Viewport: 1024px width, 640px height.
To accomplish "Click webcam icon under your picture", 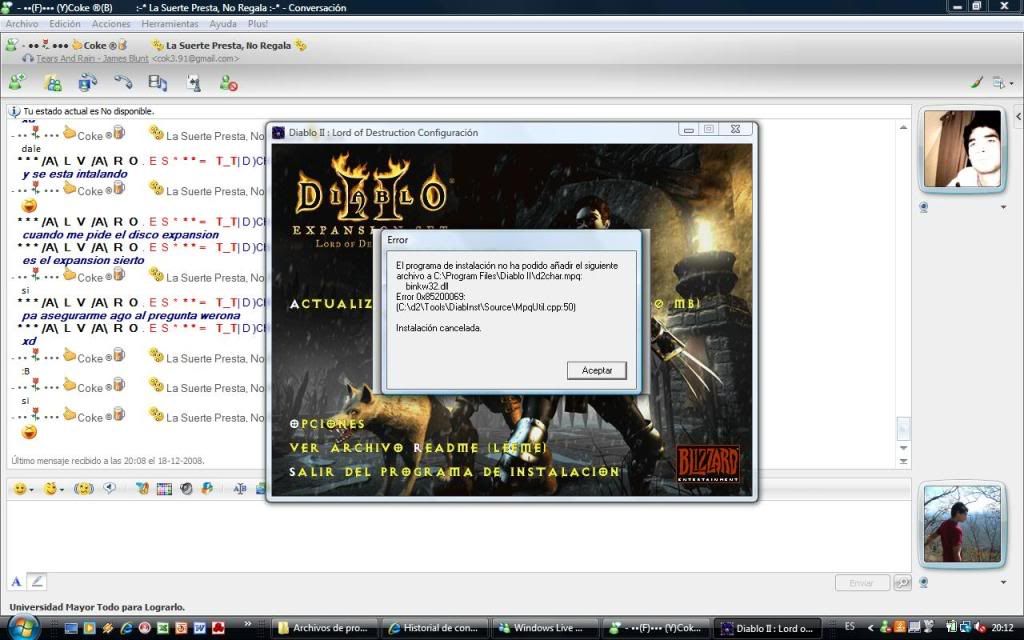I will pos(923,582).
